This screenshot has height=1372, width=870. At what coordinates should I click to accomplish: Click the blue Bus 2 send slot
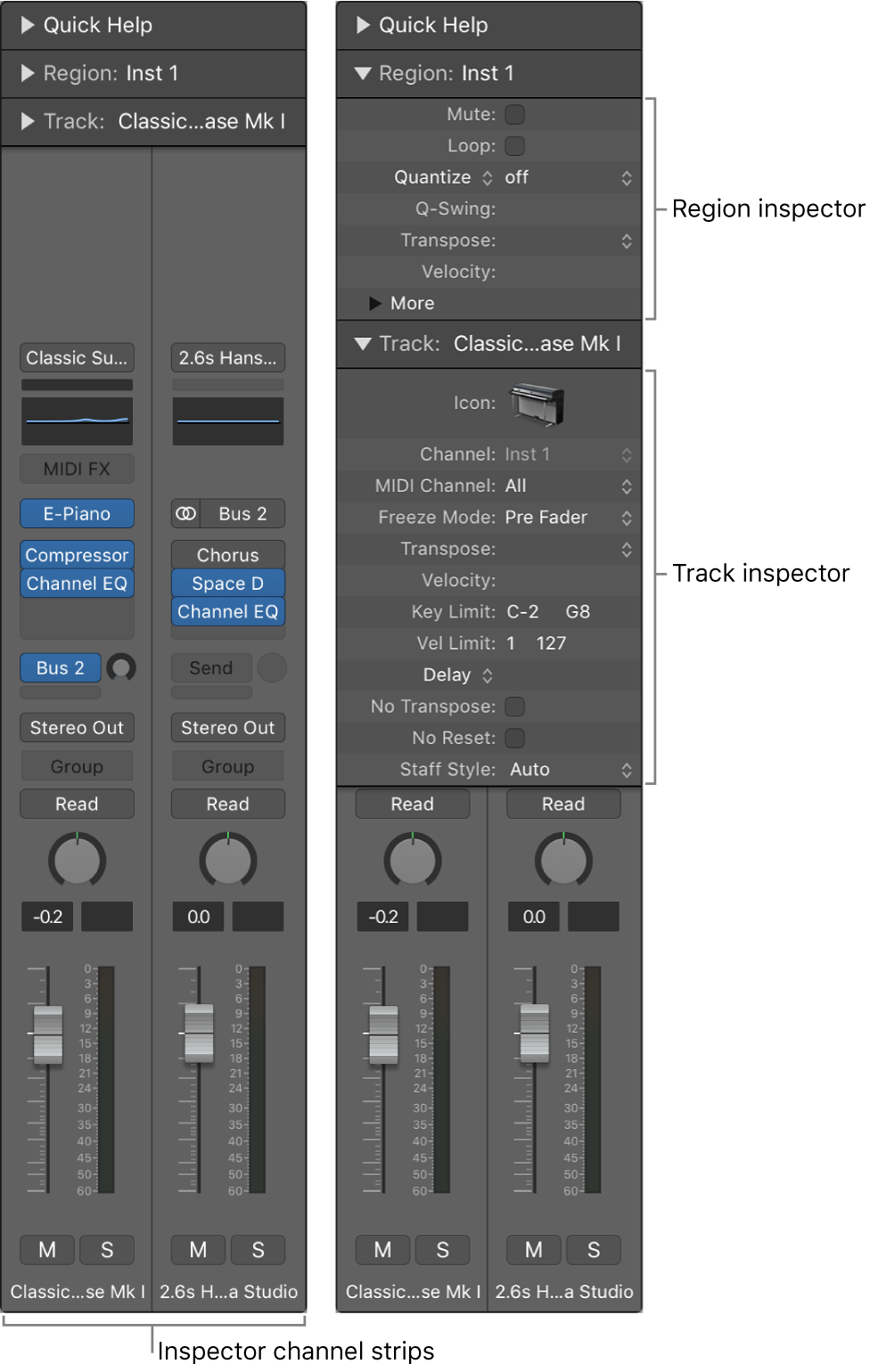(x=61, y=668)
